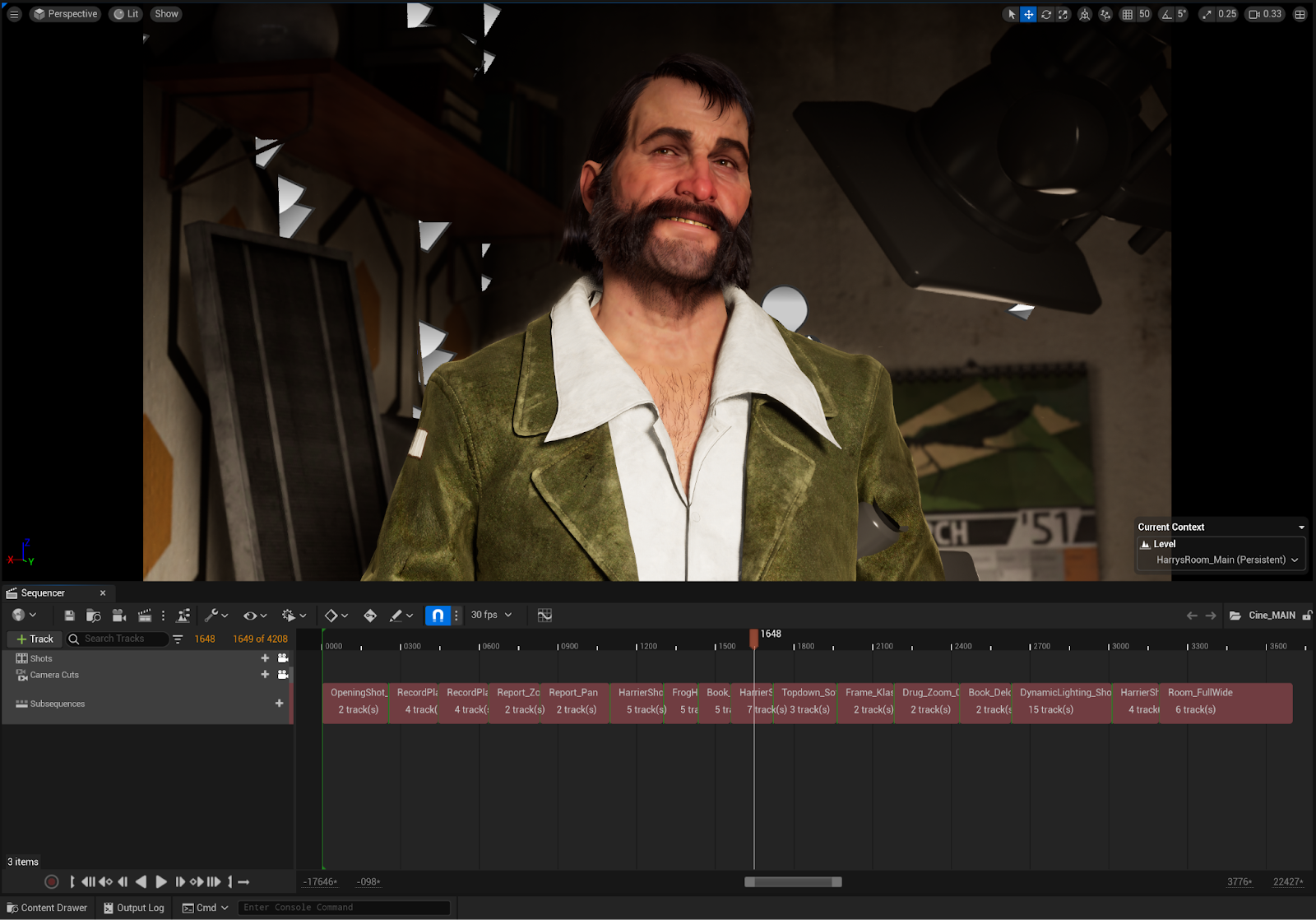Switch to the Sequencer tab
This screenshot has height=920, width=1316.
[43, 593]
